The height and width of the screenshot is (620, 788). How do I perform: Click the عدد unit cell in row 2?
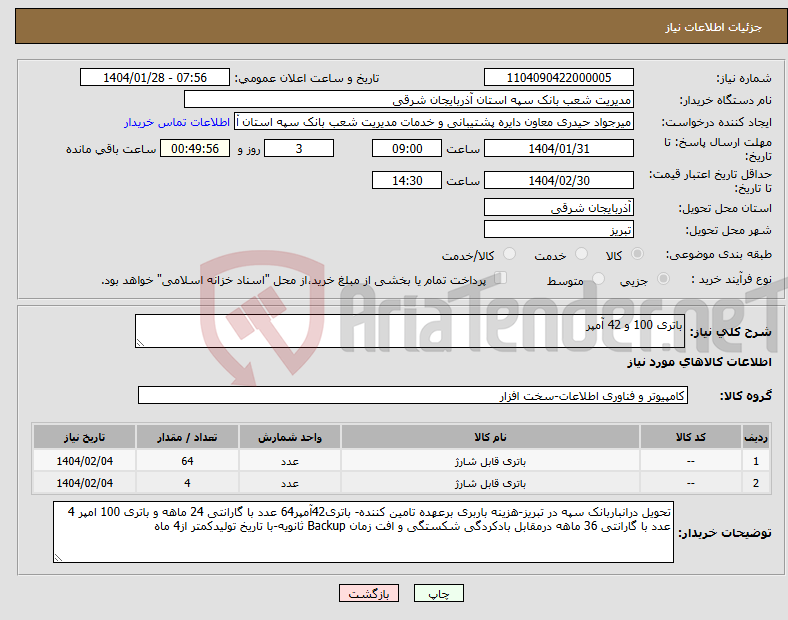[290, 483]
